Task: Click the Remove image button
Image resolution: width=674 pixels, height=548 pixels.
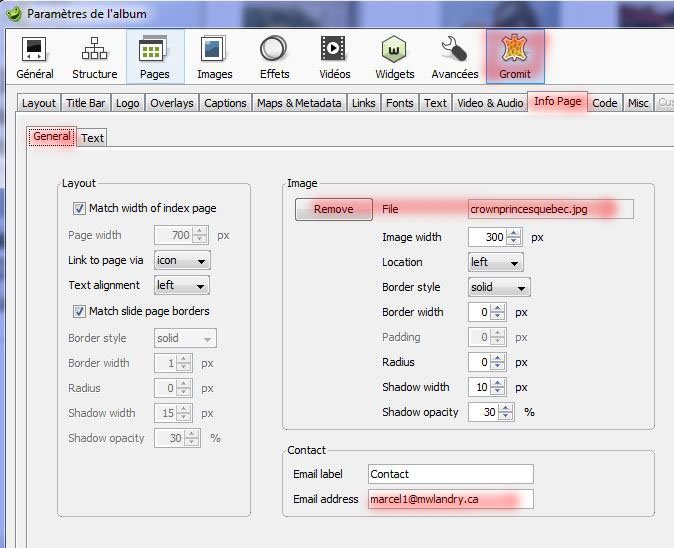Action: [x=333, y=209]
